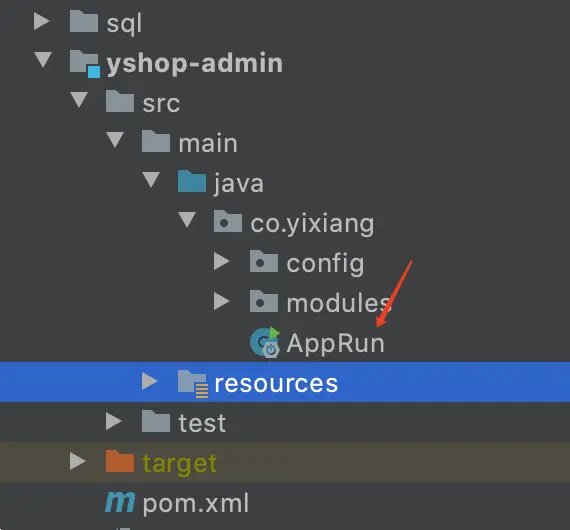Click the orange target folder icon

click(120, 462)
